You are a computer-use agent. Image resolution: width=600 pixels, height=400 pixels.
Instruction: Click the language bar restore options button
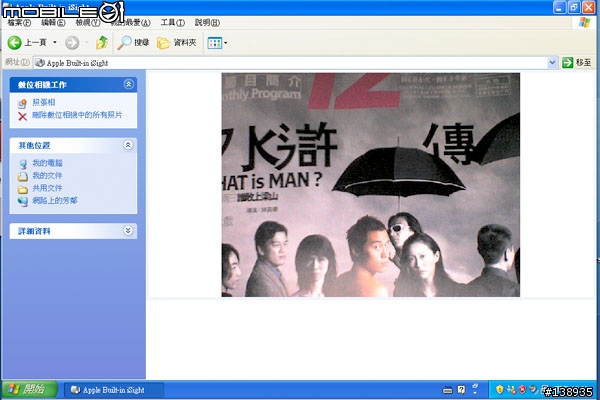tap(475, 386)
